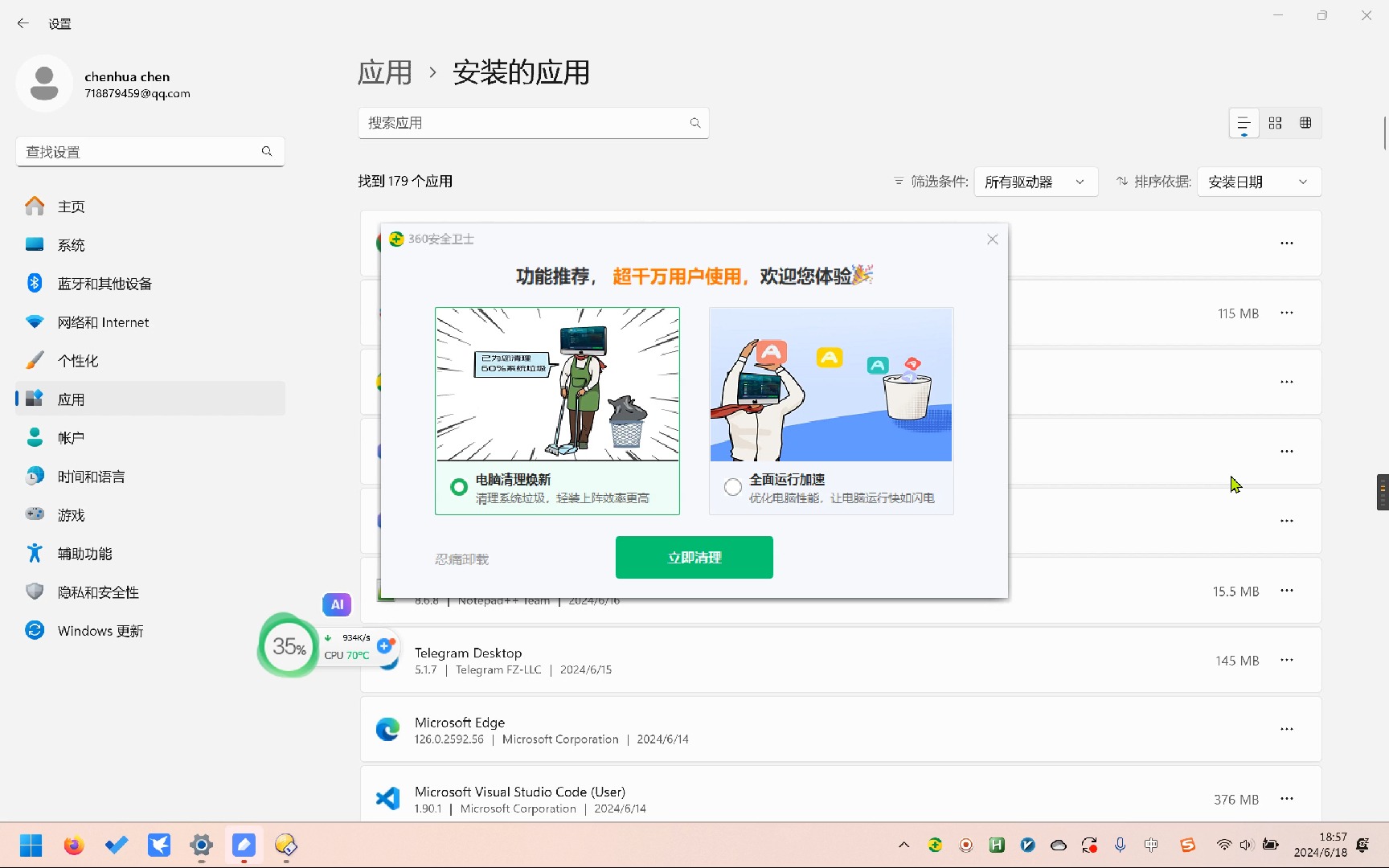1389x868 pixels.
Task: Open the blue bird app in taskbar
Action: (x=159, y=845)
